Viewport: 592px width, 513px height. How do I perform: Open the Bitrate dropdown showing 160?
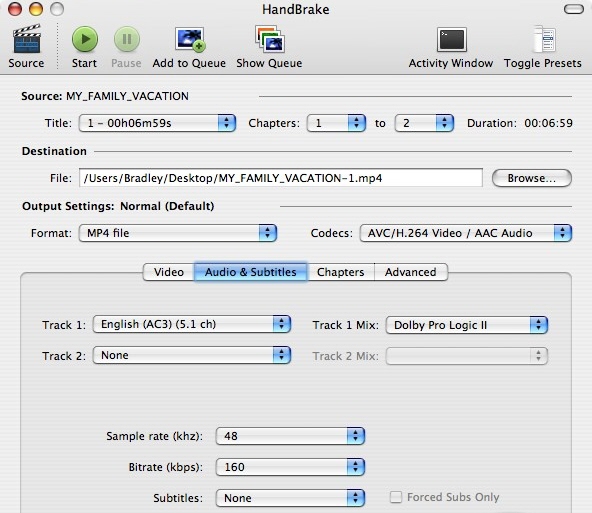tap(290, 467)
